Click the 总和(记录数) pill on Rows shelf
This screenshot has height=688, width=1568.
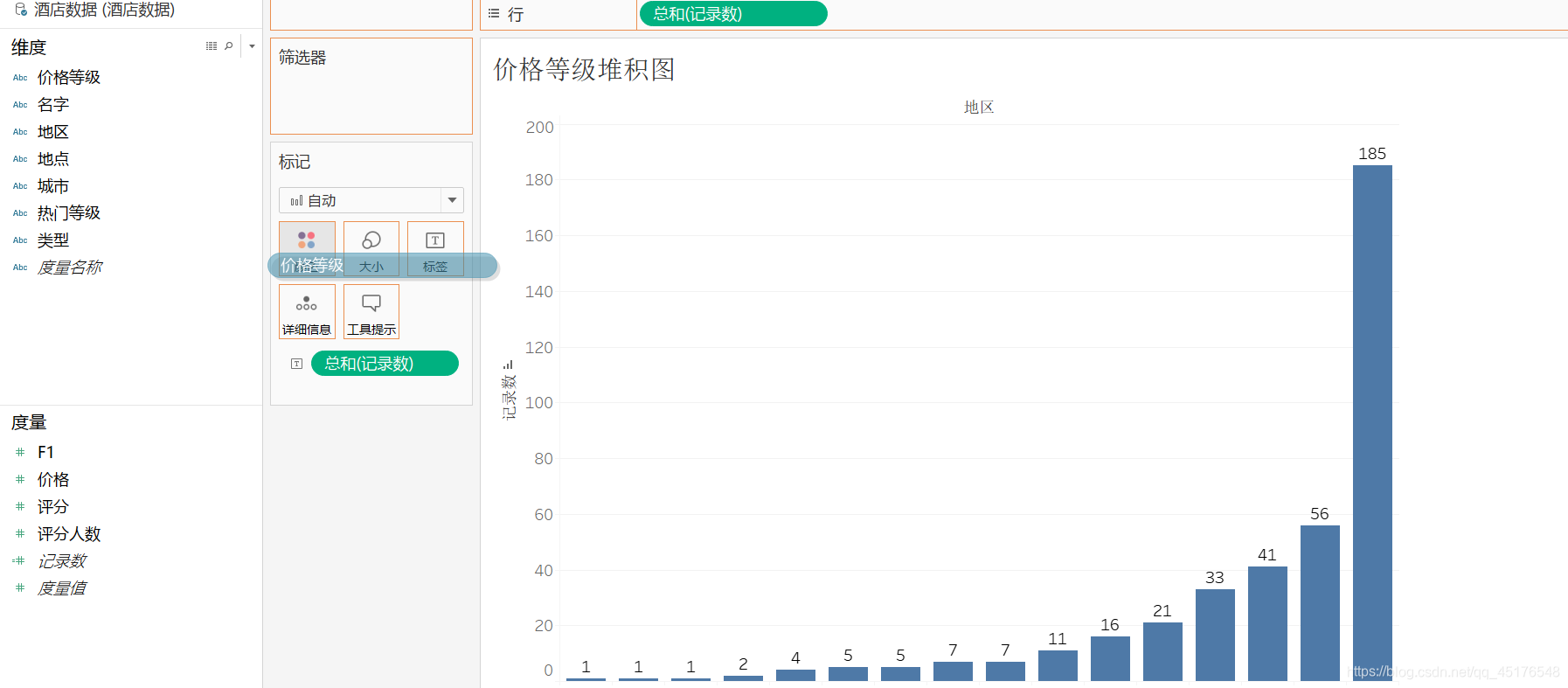coord(733,14)
